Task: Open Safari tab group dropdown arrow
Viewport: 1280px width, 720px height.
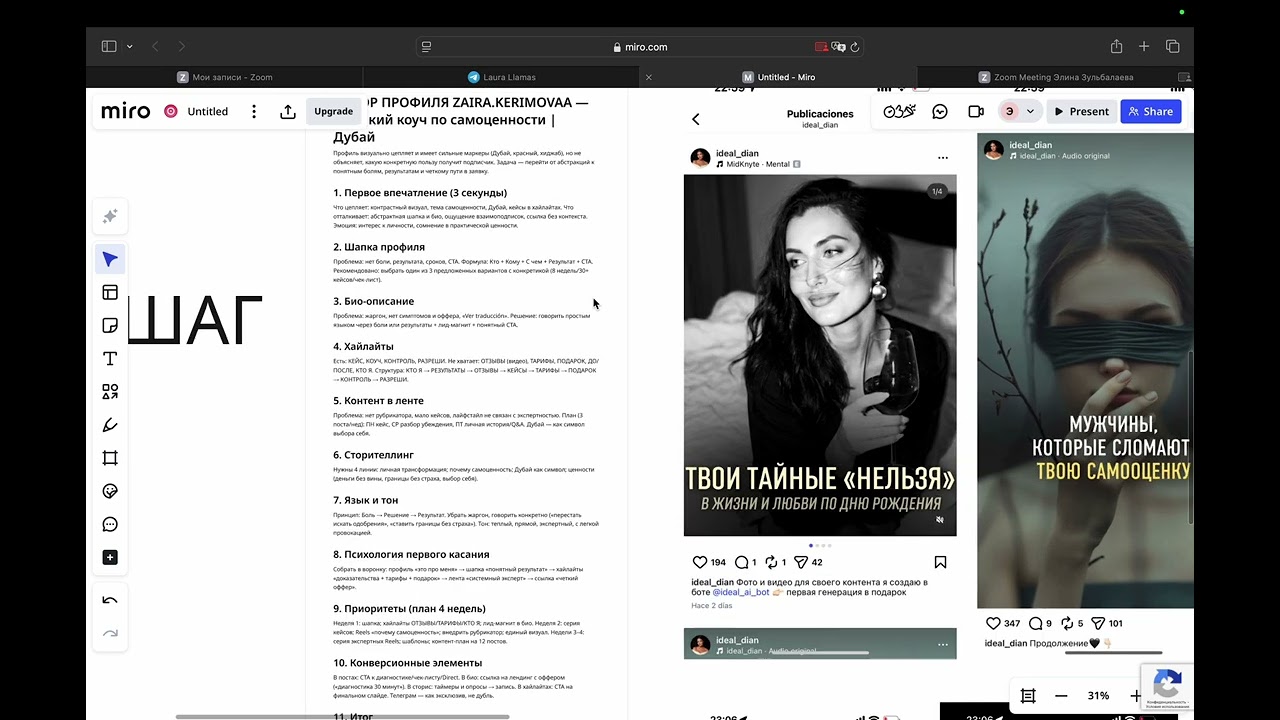Action: pos(130,46)
